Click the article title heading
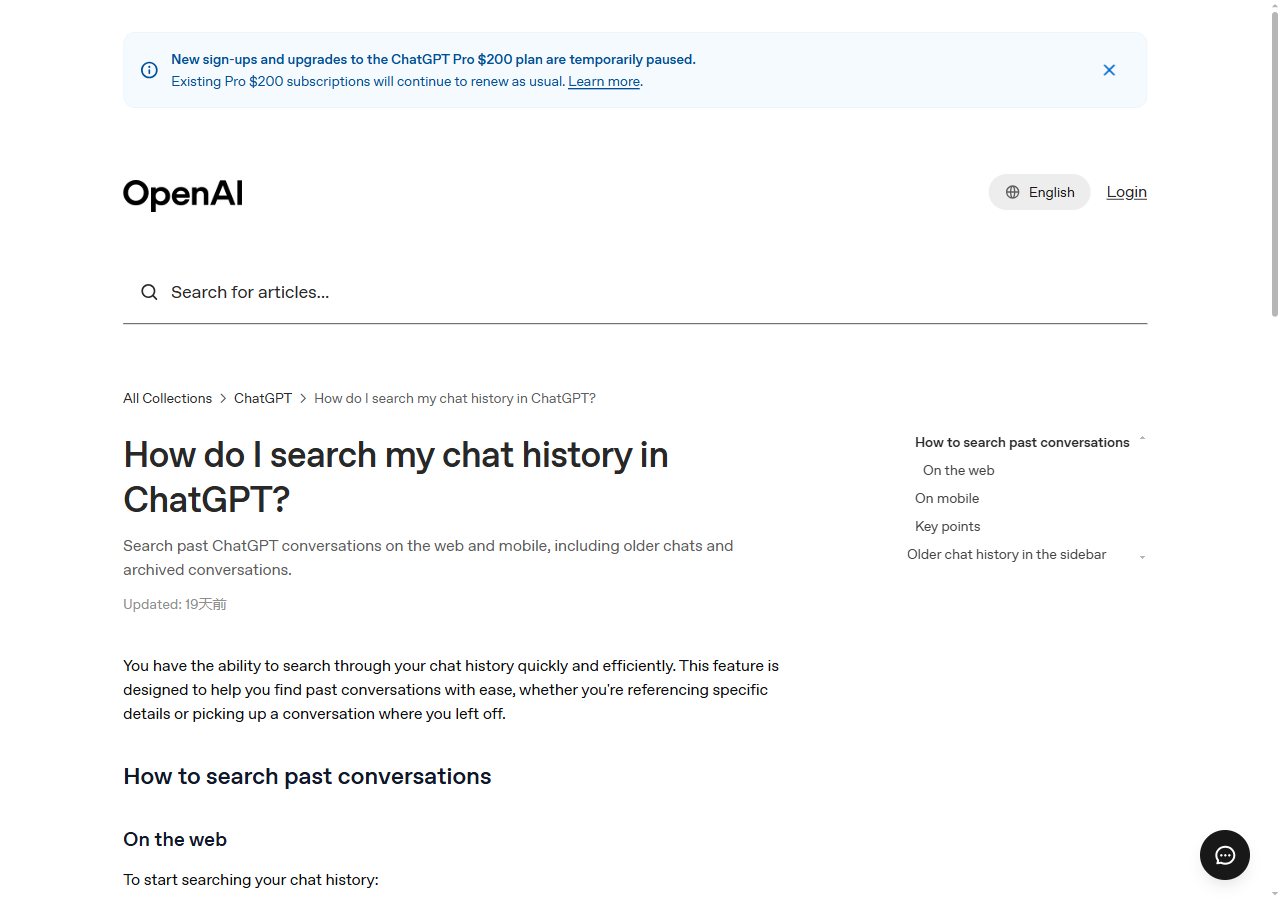The height and width of the screenshot is (900, 1280). (396, 477)
